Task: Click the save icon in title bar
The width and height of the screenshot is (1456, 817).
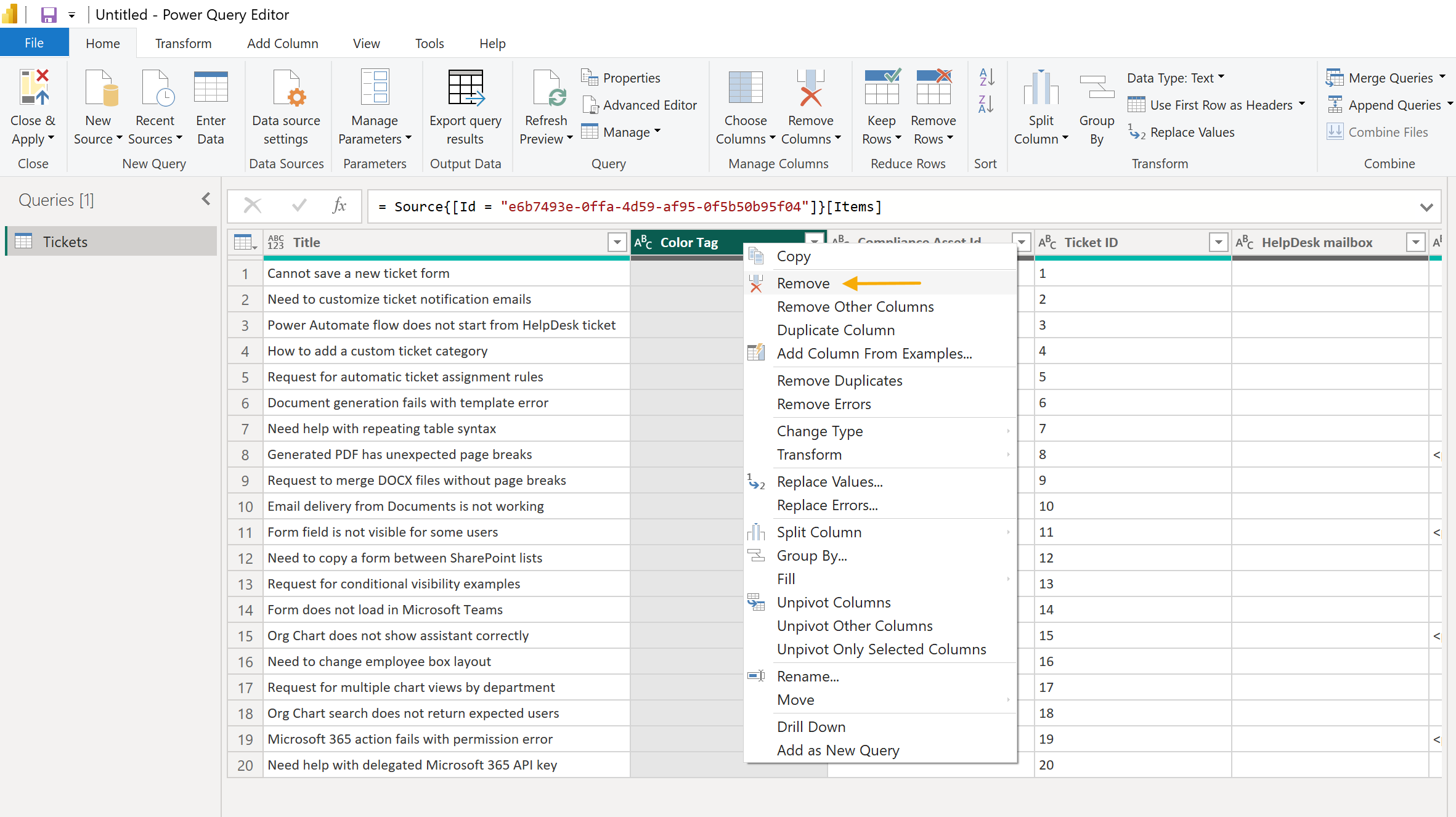Action: [x=48, y=15]
